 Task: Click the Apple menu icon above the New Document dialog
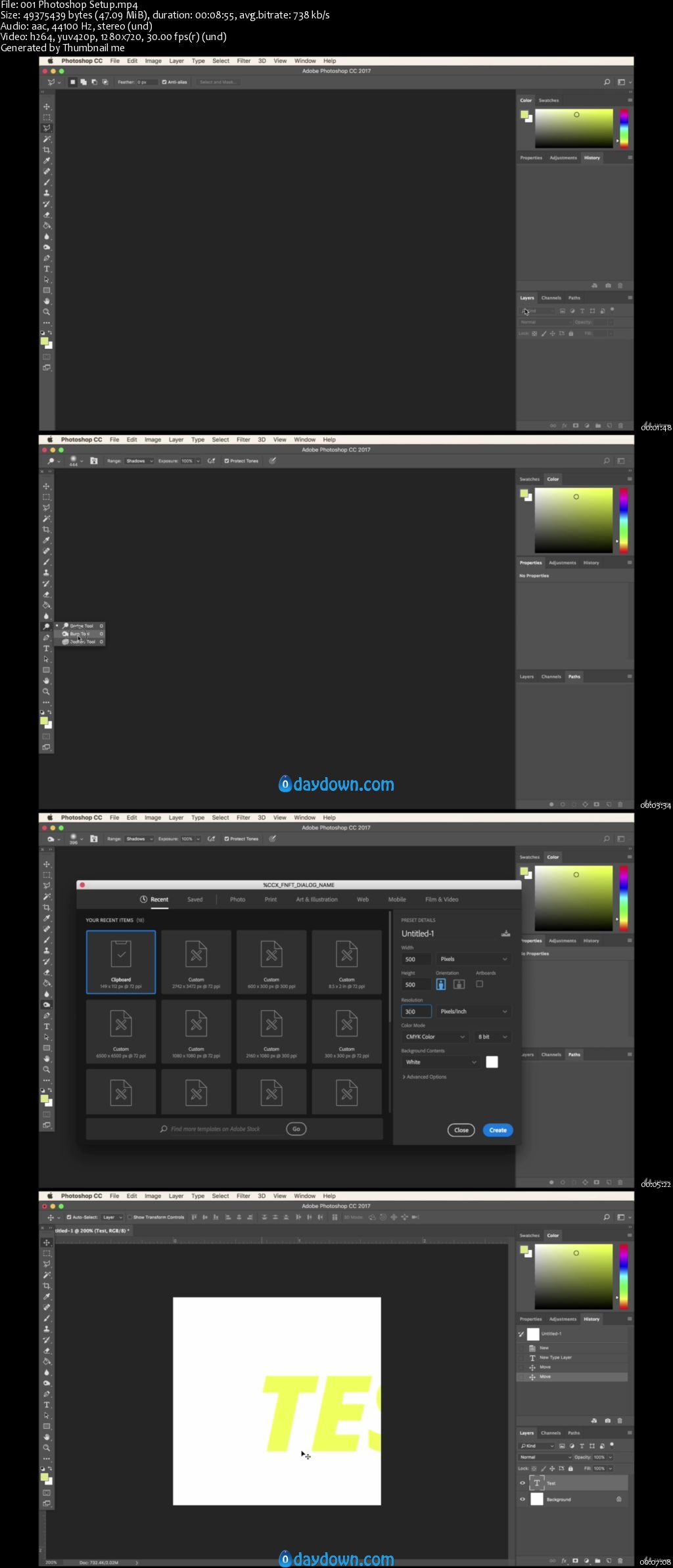(49, 818)
